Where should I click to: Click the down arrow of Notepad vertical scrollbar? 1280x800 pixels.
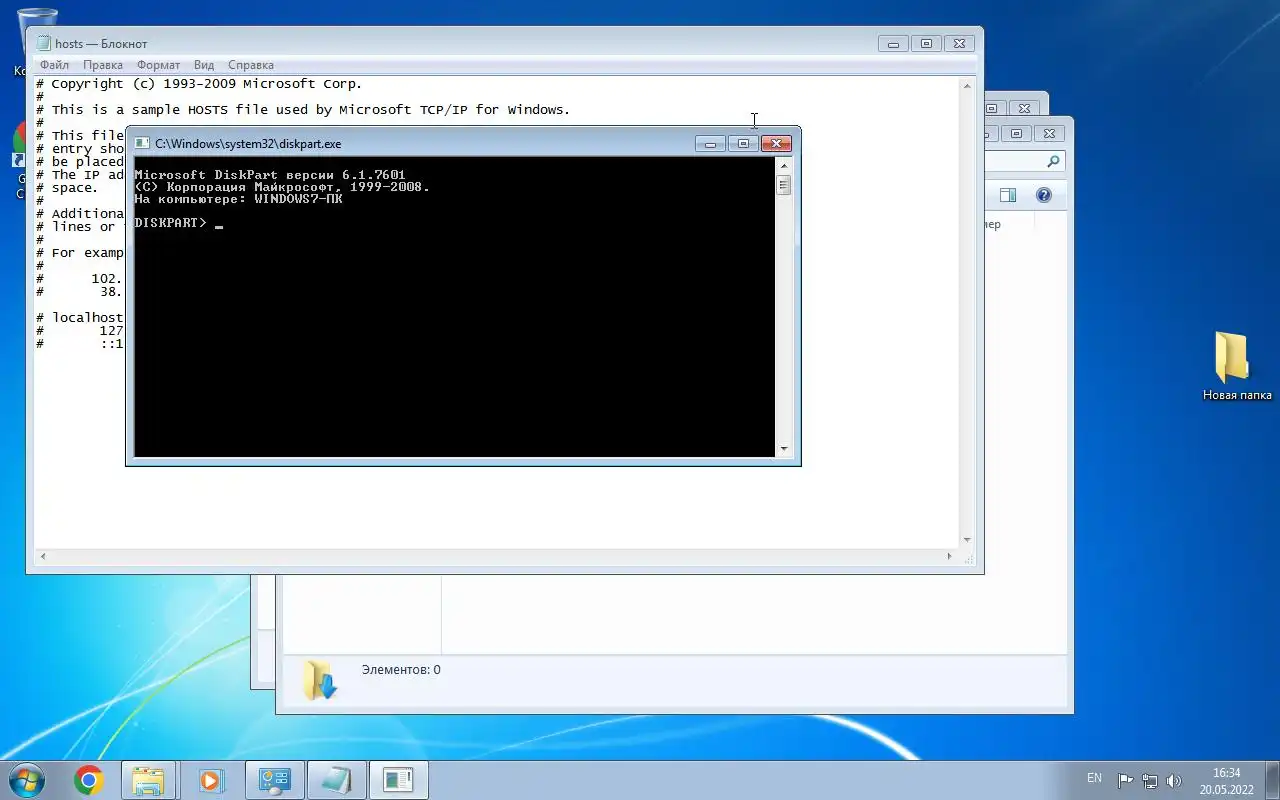tap(967, 540)
